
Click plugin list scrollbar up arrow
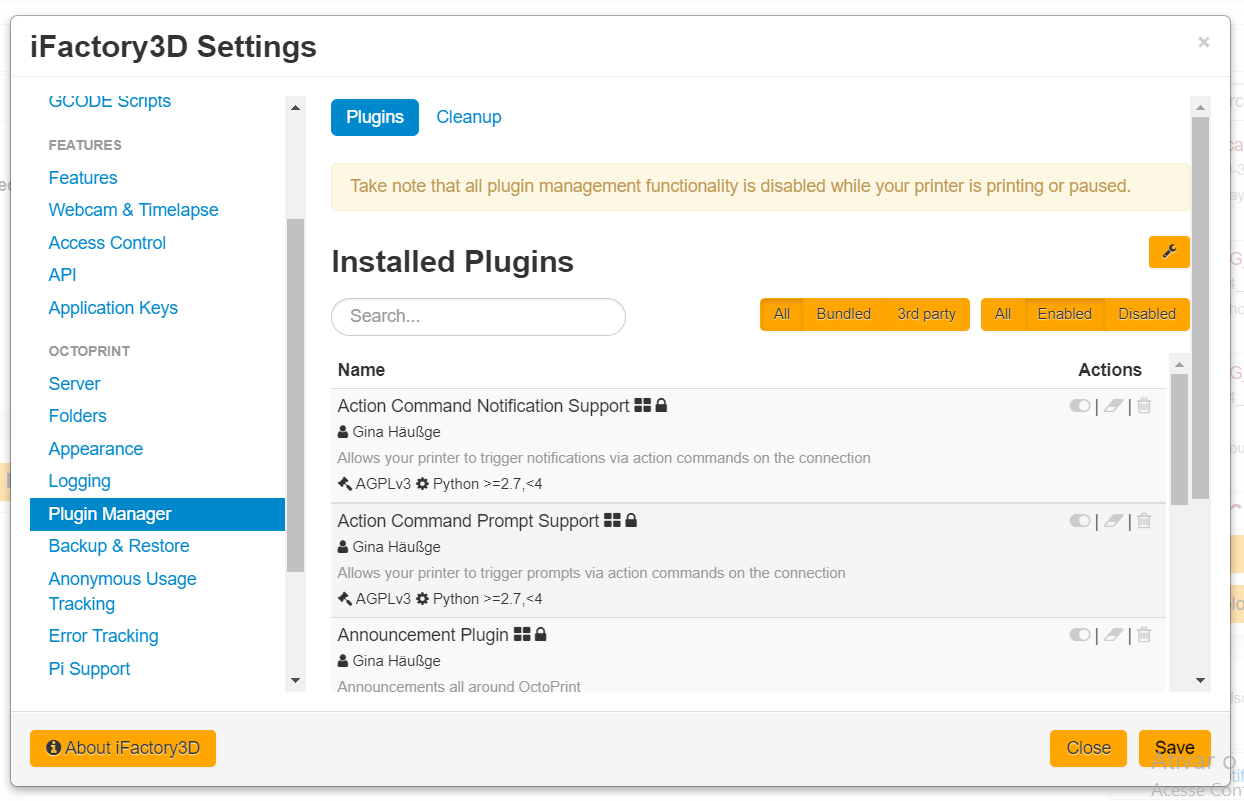pyautogui.click(x=1179, y=363)
